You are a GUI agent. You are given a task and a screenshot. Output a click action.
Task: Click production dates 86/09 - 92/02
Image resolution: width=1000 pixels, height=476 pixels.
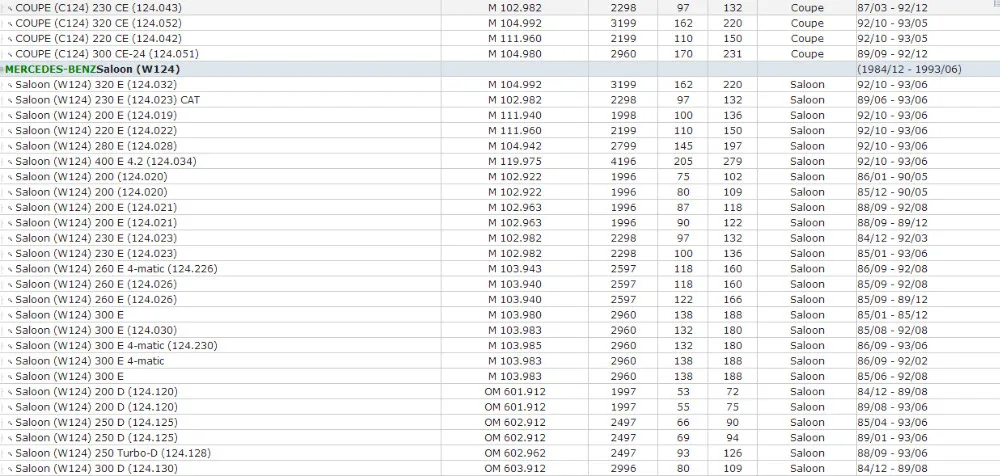pyautogui.click(x=892, y=361)
